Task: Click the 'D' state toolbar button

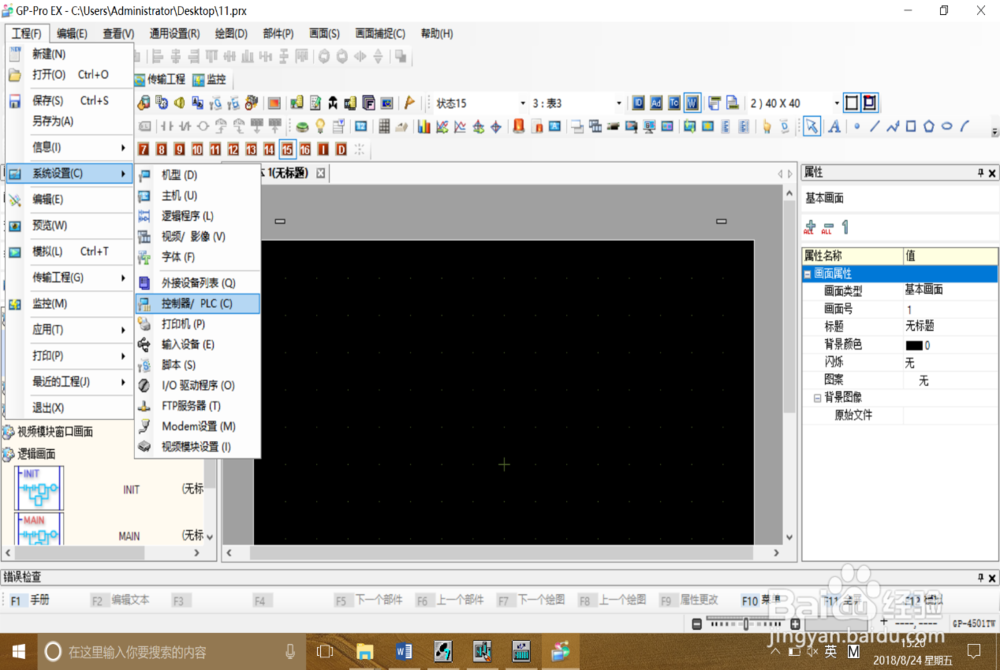Action: (341, 149)
